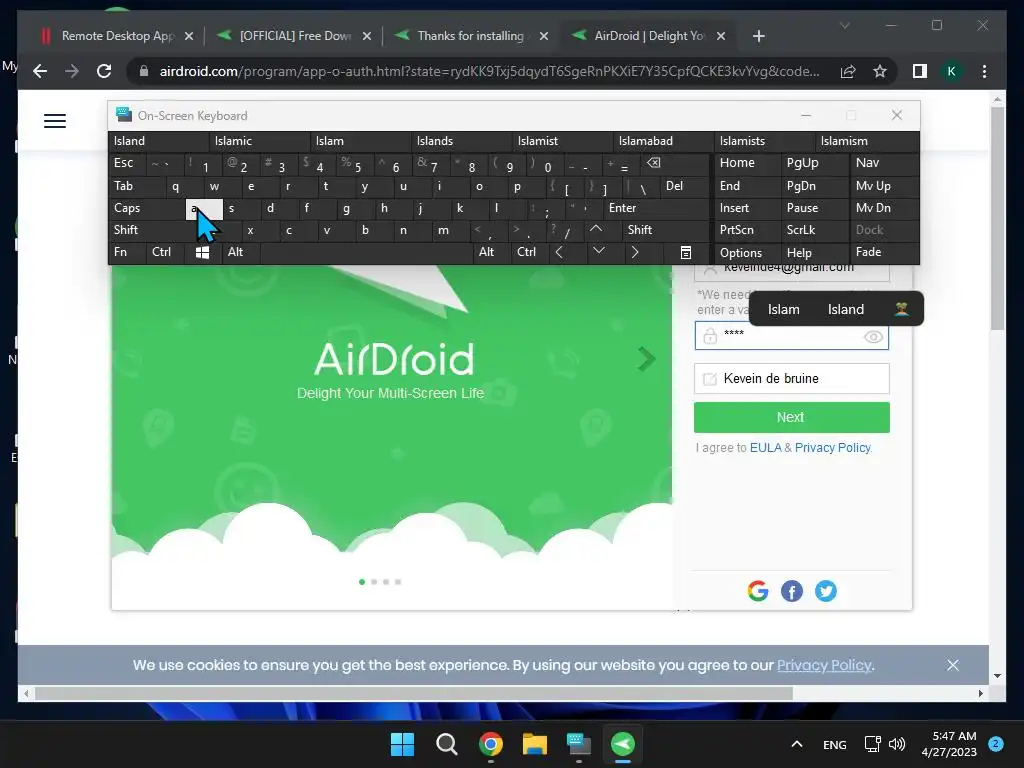Open File Explorer from taskbar
Screen dimensions: 1024x768
coord(534,744)
